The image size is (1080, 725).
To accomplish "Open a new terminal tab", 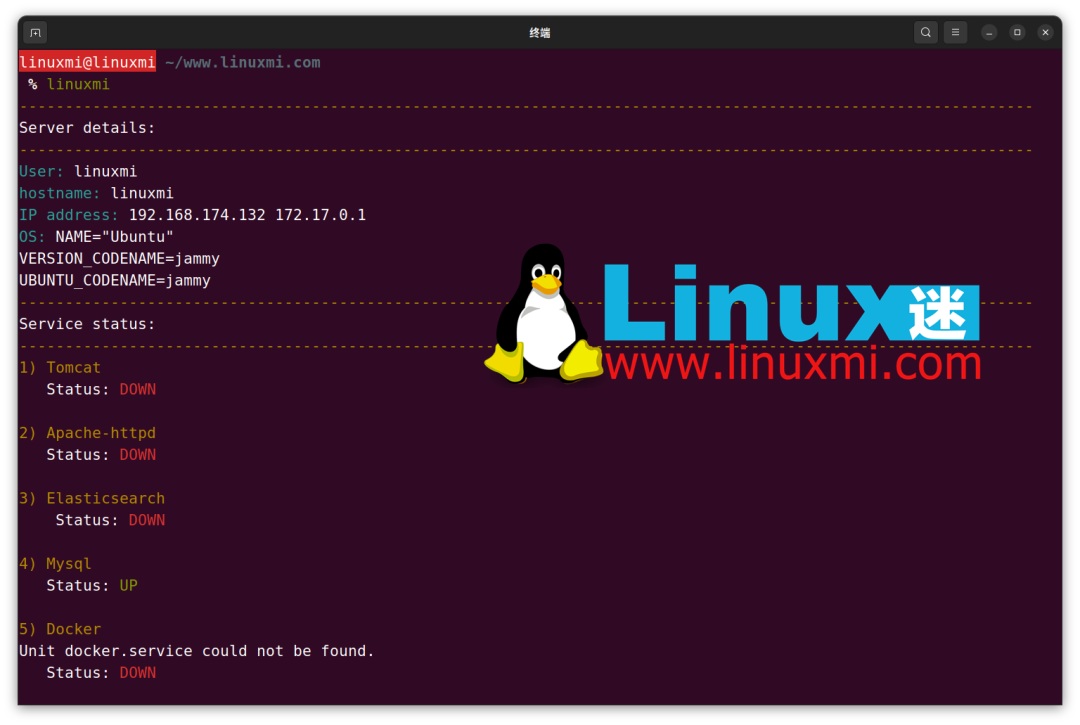I will [35, 32].
